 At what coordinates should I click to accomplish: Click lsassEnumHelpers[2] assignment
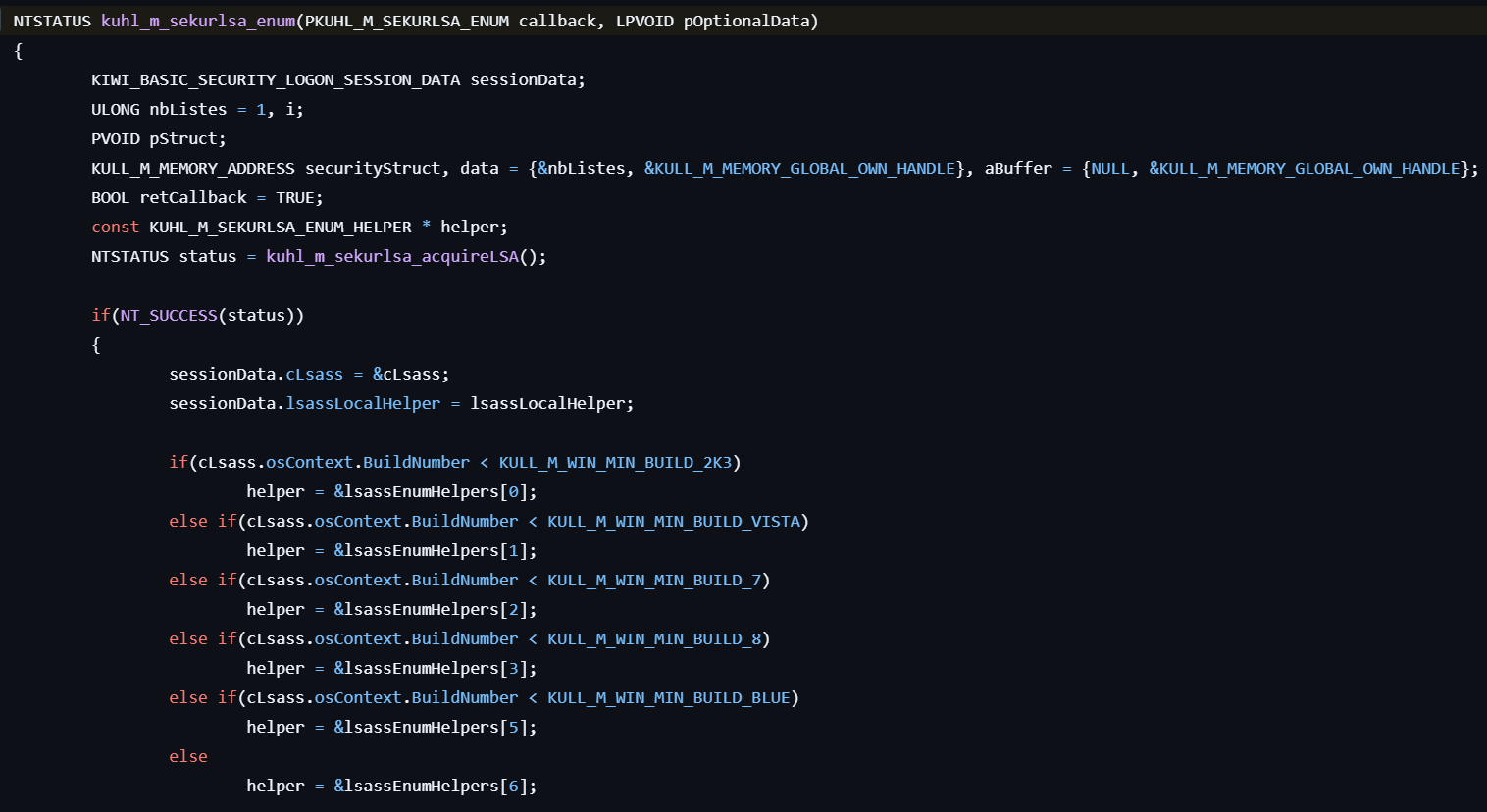436,609
